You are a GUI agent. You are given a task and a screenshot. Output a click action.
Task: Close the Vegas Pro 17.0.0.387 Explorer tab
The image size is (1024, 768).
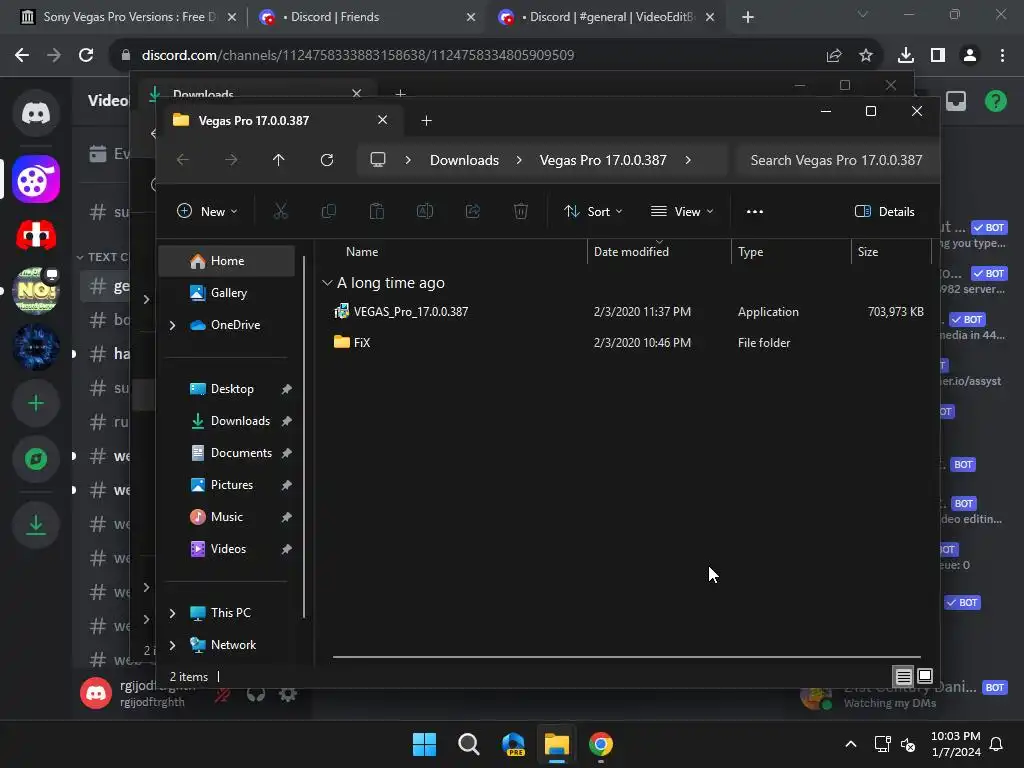[x=383, y=120]
